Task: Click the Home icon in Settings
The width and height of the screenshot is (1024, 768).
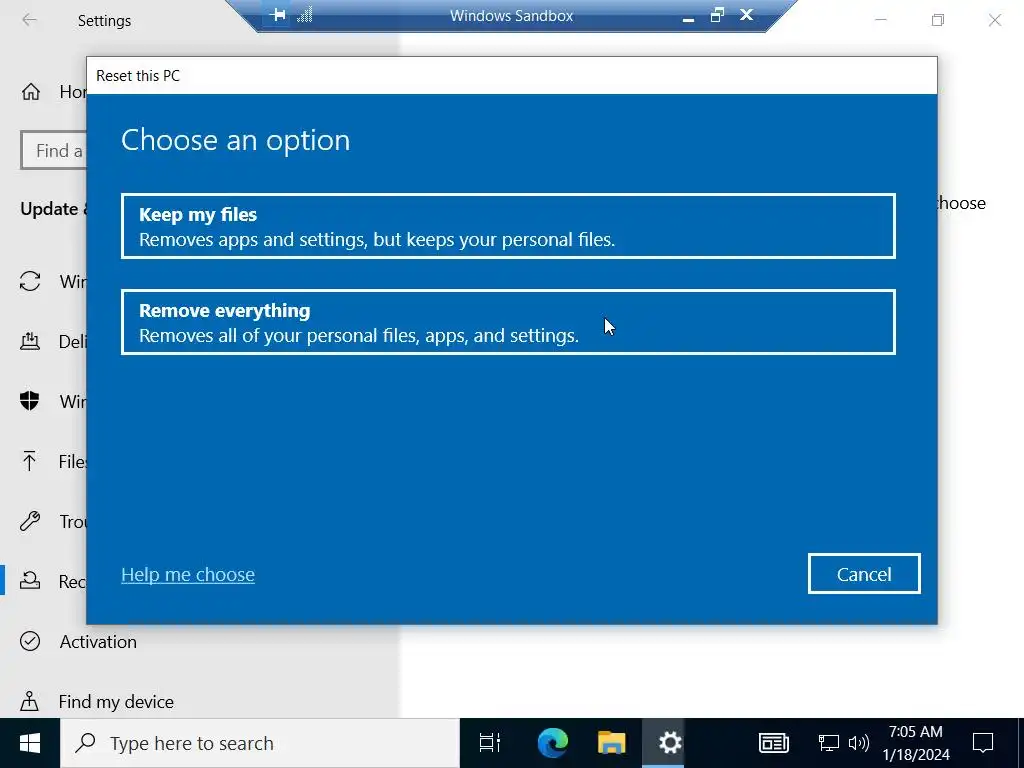Action: pyautogui.click(x=31, y=92)
